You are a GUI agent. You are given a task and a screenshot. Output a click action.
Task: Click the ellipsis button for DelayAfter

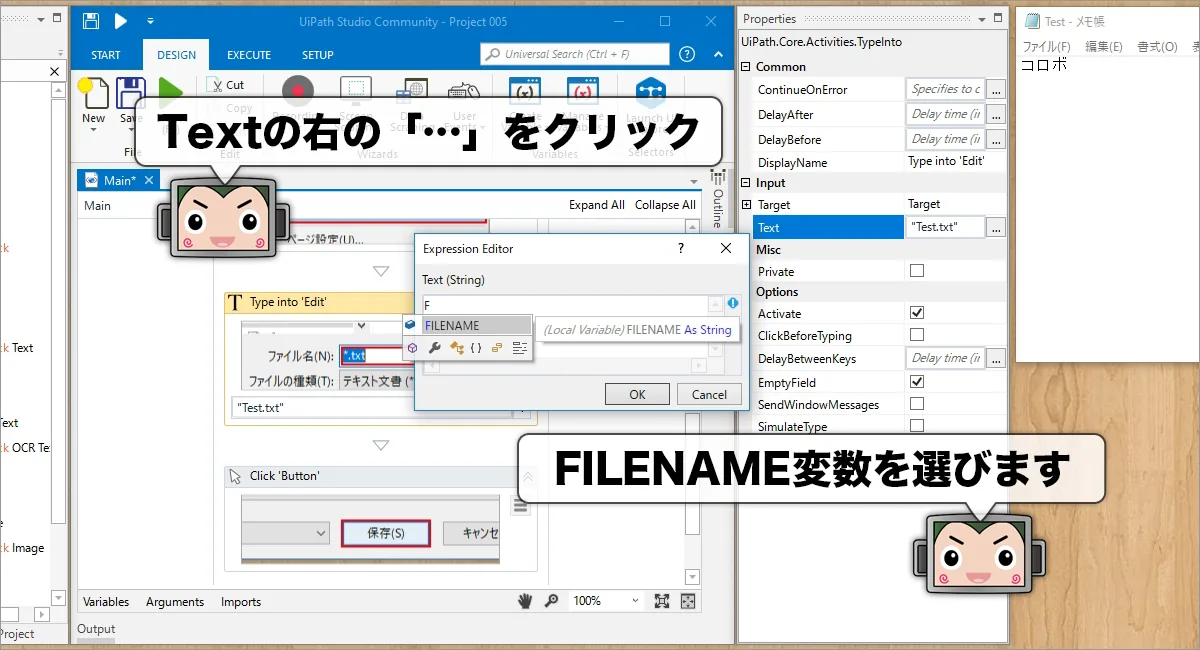point(995,114)
